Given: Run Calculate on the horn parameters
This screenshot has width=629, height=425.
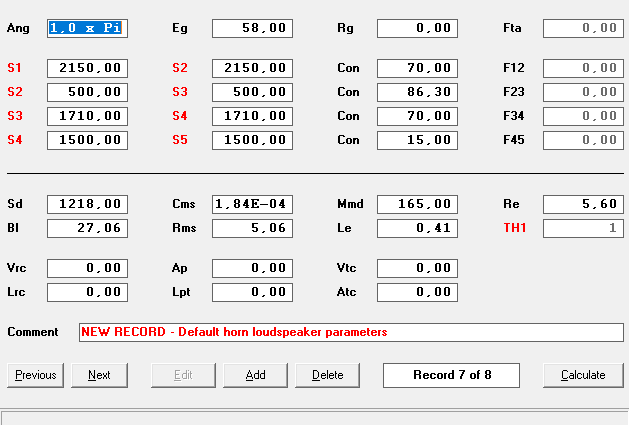Looking at the screenshot, I should pyautogui.click(x=583, y=375).
